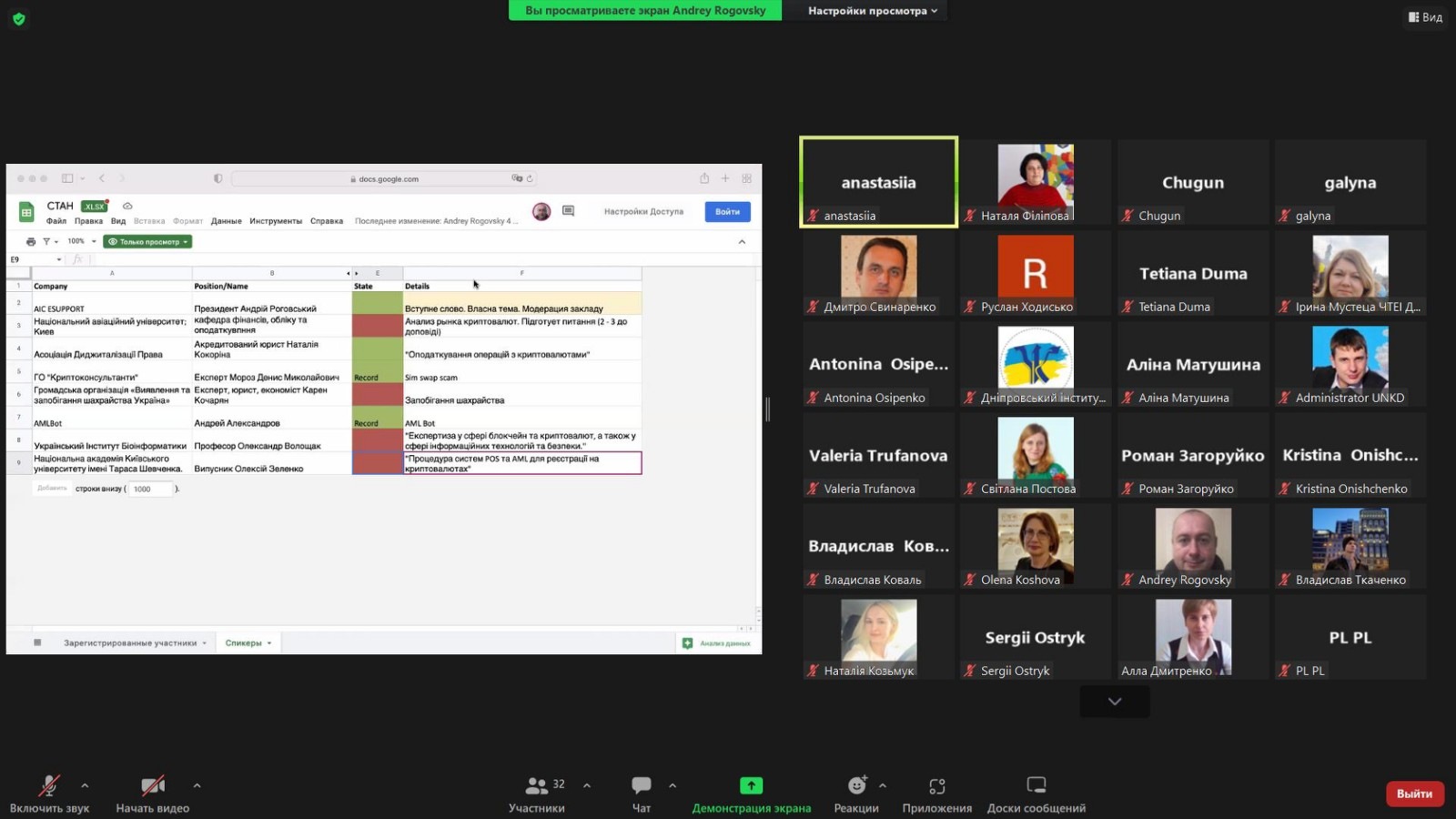Screen dimensions: 1456x819
Task: Open the Данные menu in the spreadsheet
Action: point(227,221)
